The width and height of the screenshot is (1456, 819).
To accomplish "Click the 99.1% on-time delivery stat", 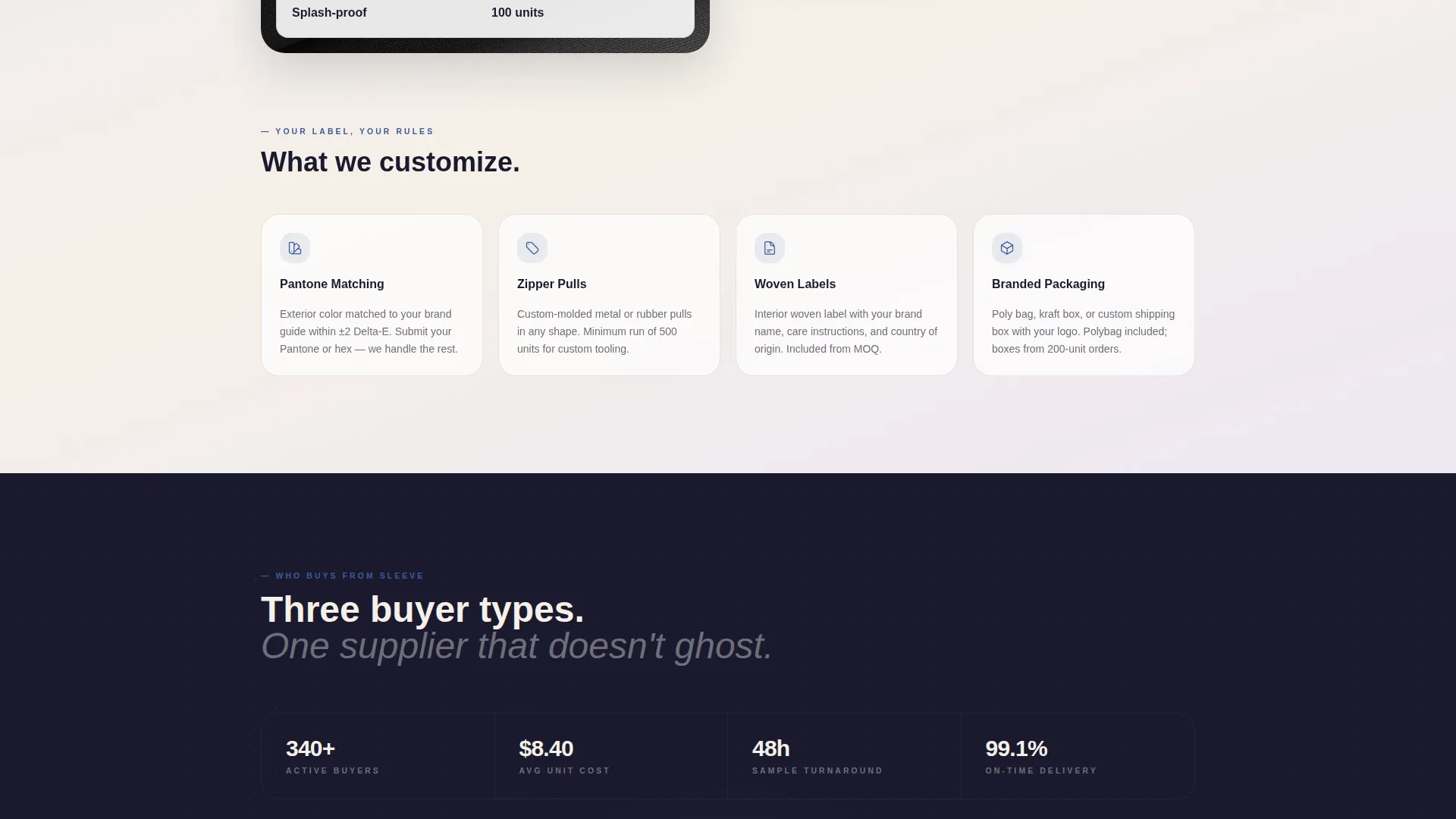I will pos(1078,756).
